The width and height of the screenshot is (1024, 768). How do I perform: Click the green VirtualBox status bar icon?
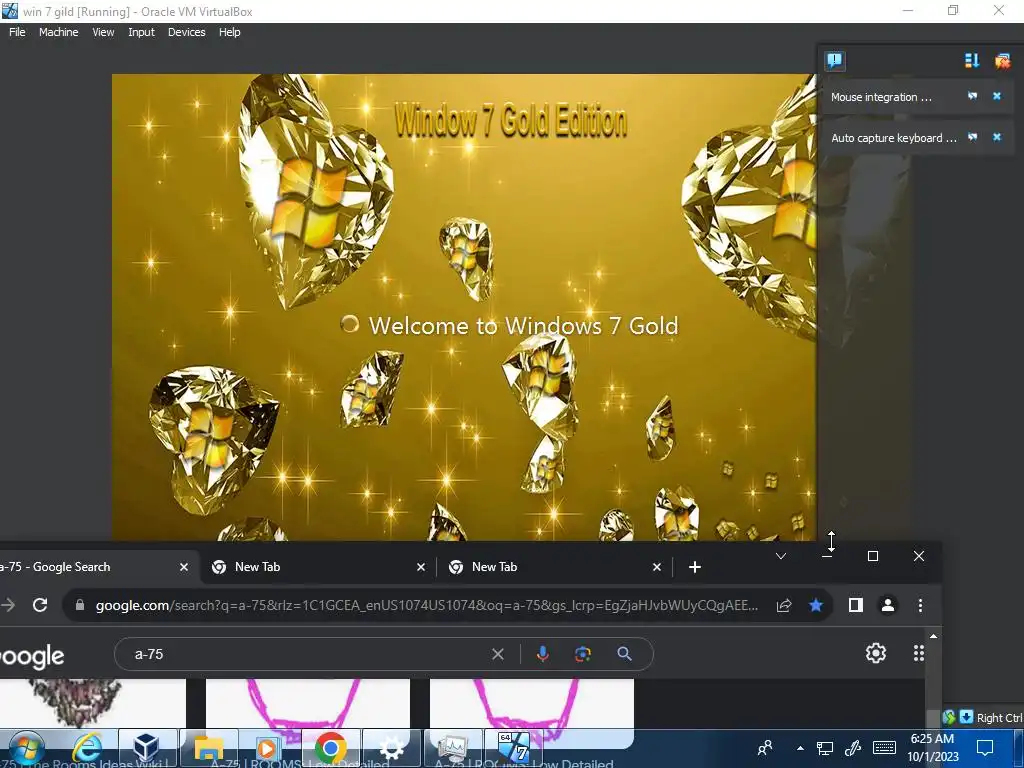click(x=949, y=717)
